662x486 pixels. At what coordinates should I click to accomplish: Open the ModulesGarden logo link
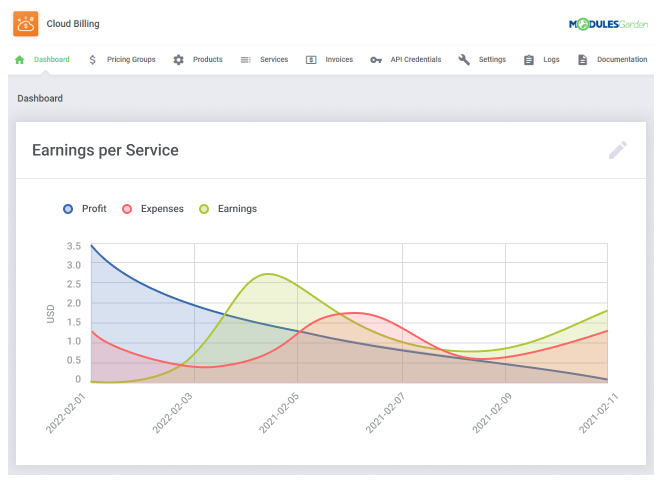(x=608, y=24)
